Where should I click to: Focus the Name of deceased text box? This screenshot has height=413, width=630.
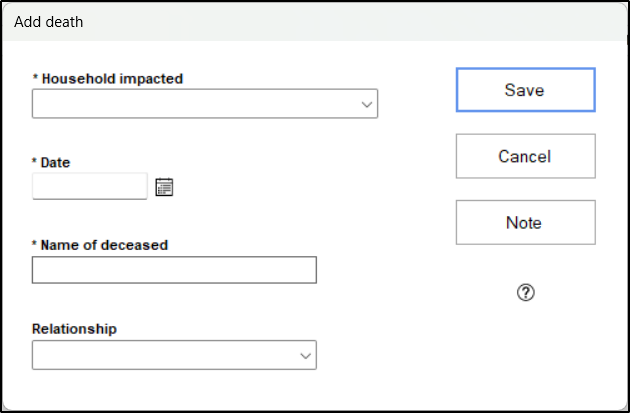(x=174, y=270)
